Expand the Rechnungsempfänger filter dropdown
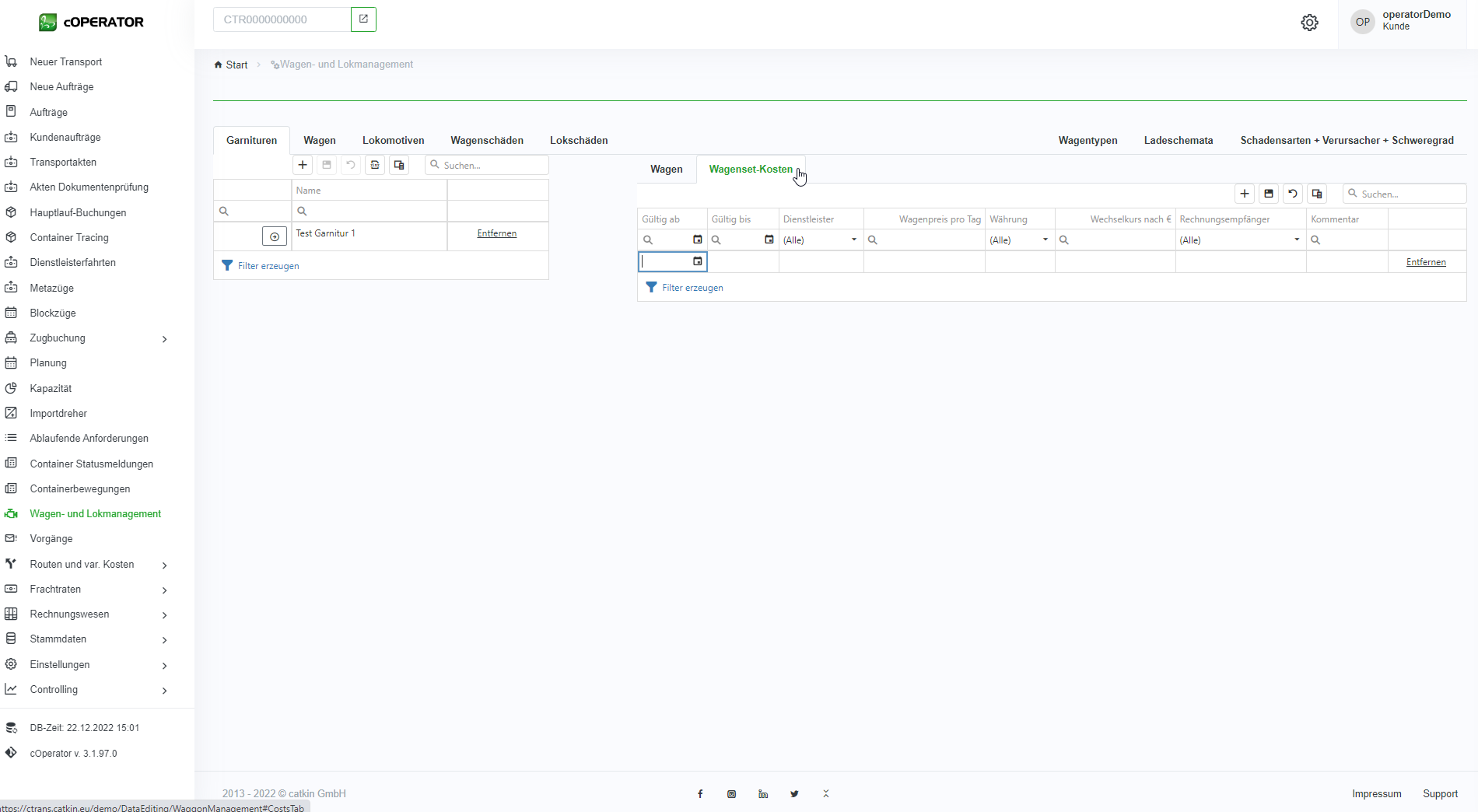Viewport: 1478px width, 812px height. [1296, 240]
